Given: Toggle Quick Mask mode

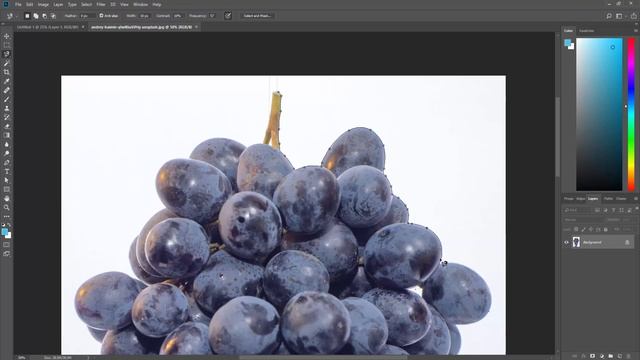Looking at the screenshot, I should 7,245.
